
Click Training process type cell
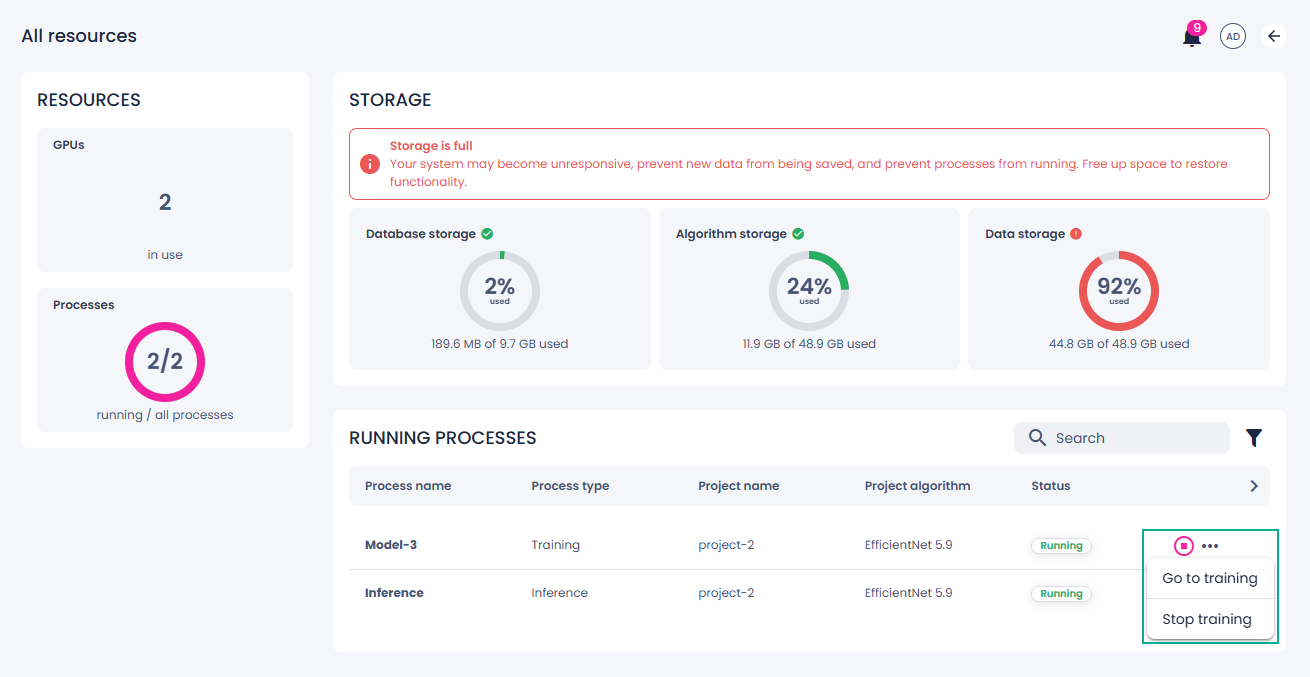pos(555,545)
